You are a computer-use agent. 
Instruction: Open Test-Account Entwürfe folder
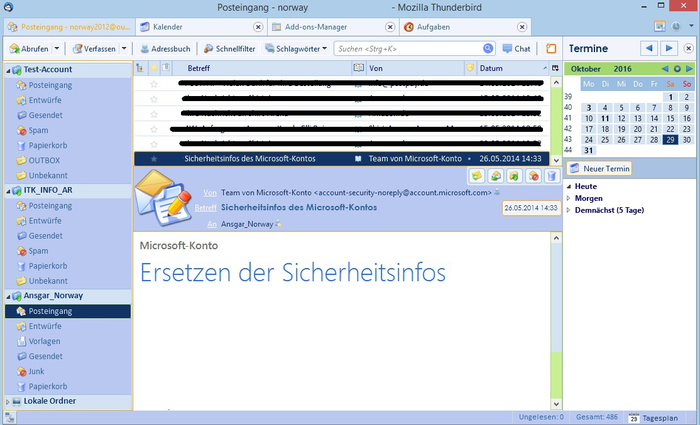pyautogui.click(x=45, y=100)
